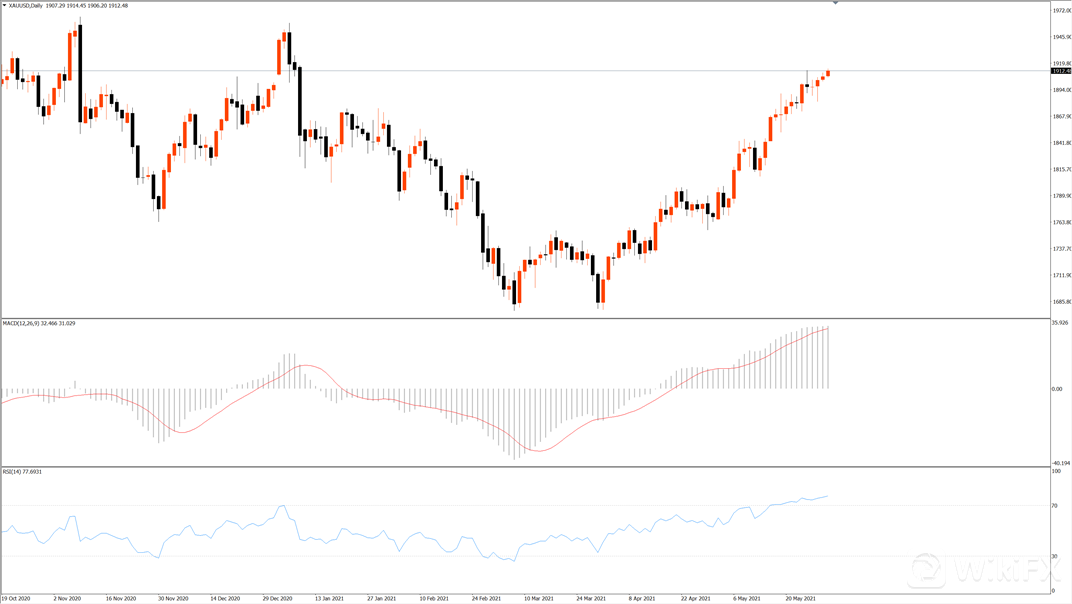Select the 10 Mar 2021 date label

tap(537, 598)
